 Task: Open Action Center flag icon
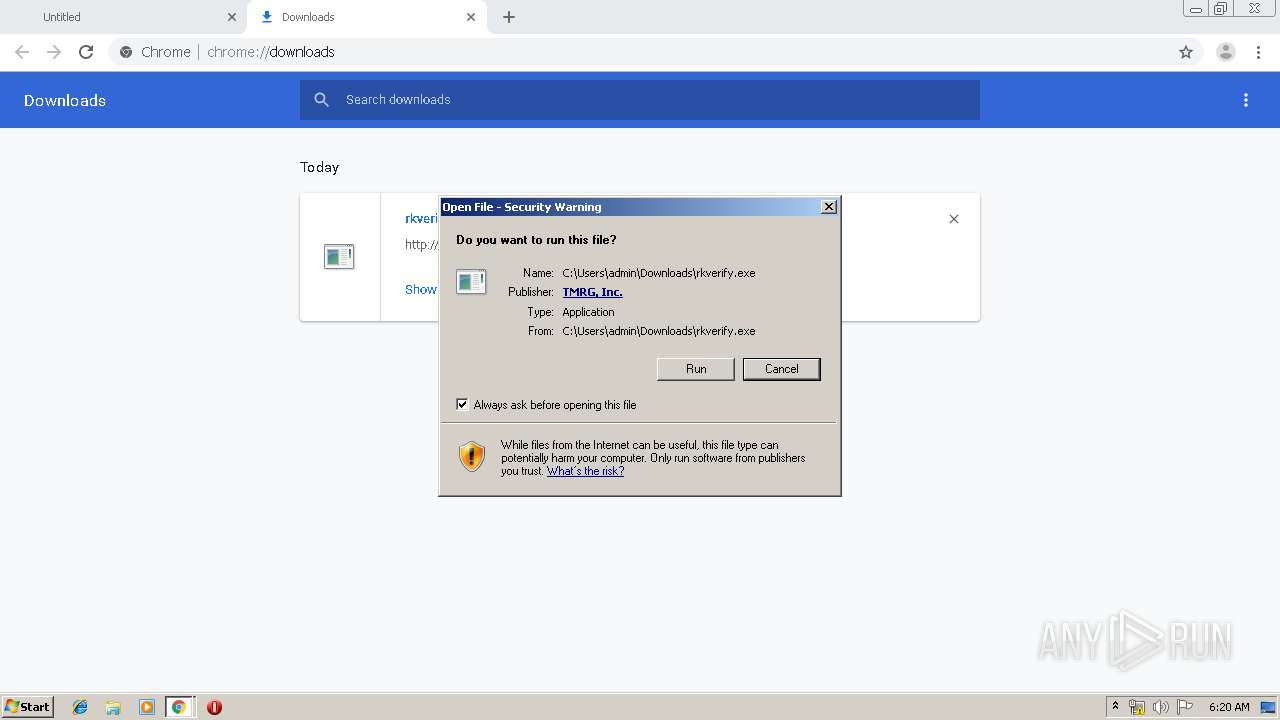pyautogui.click(x=1185, y=707)
